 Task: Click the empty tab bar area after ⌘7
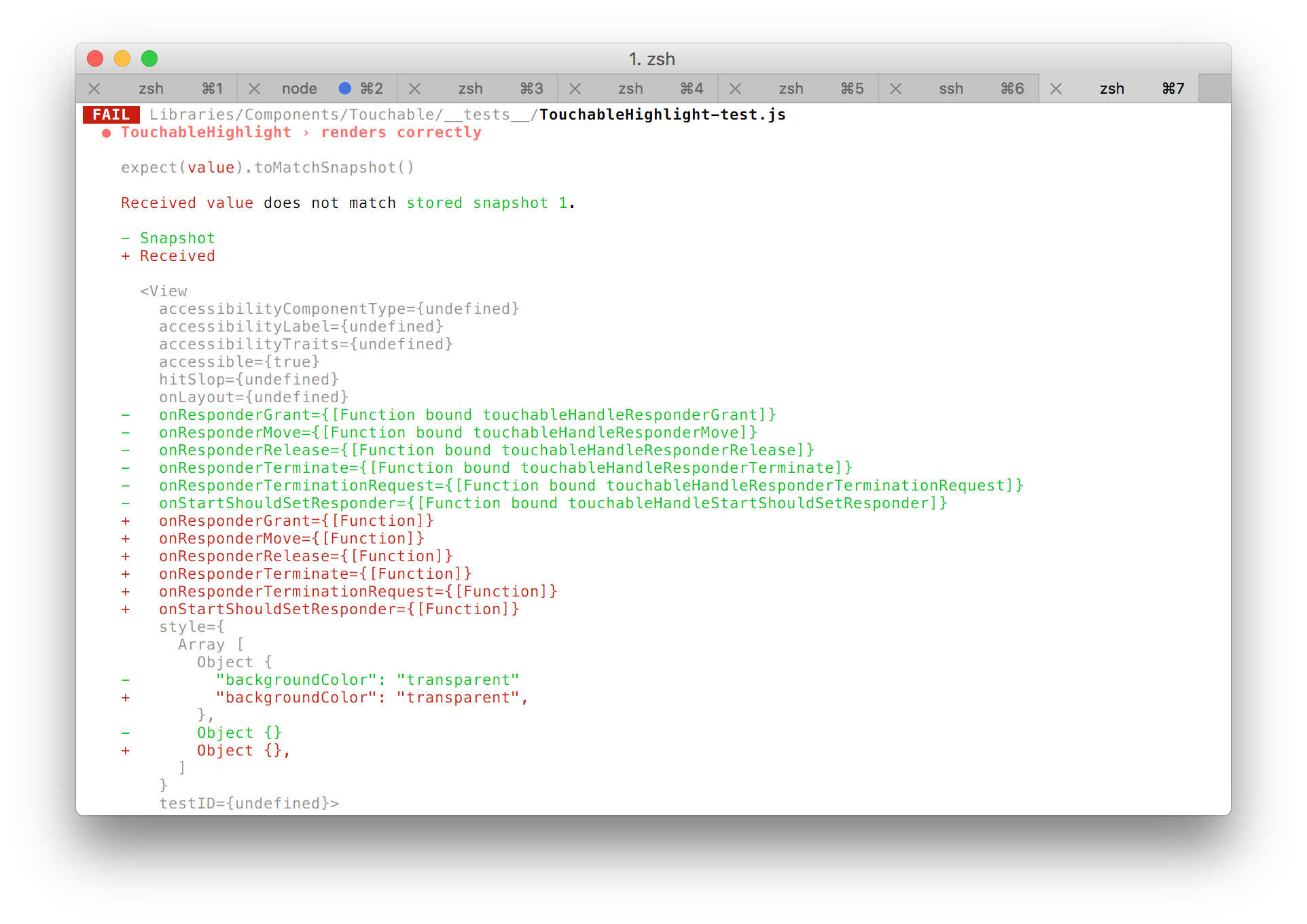click(1214, 89)
